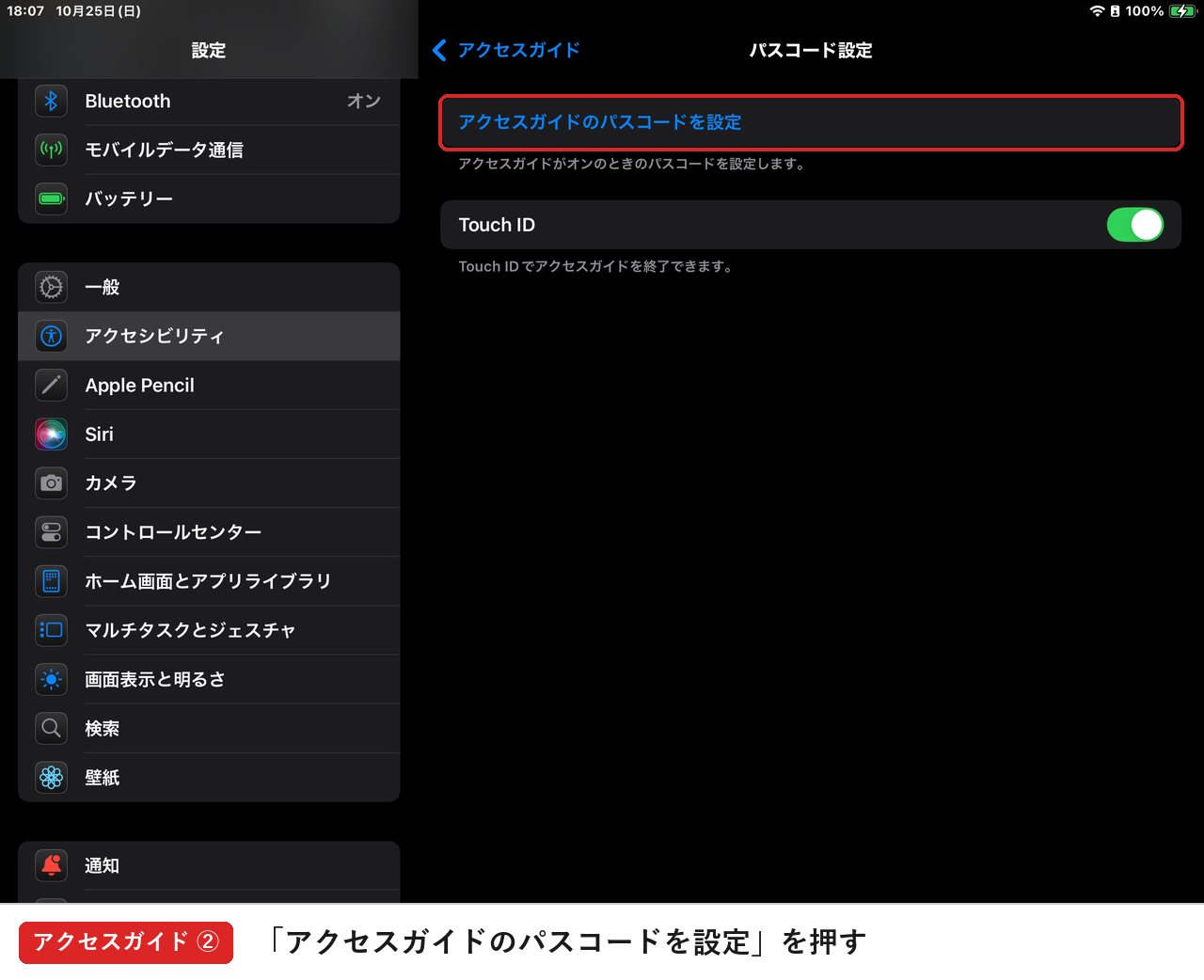Open 画面表示と明るさ settings
Image resolution: width=1204 pixels, height=980 pixels.
tap(209, 679)
